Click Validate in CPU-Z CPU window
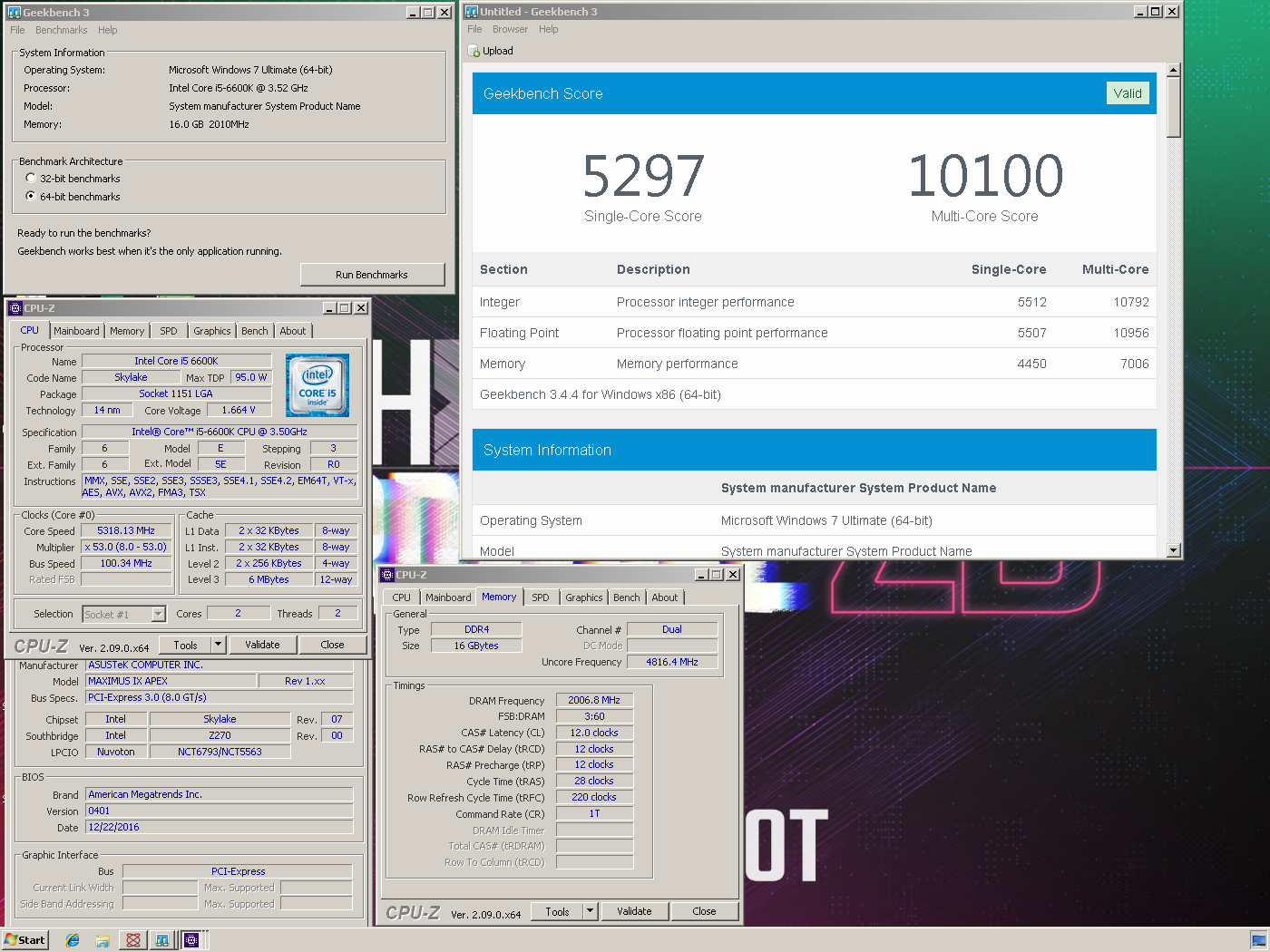The image size is (1270, 952). (x=262, y=645)
